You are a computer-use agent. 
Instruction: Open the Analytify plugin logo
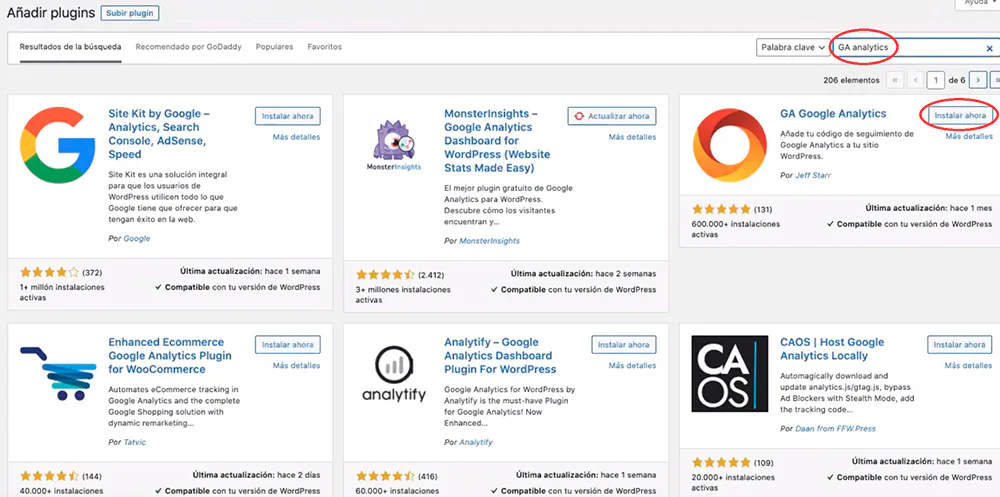pos(393,373)
